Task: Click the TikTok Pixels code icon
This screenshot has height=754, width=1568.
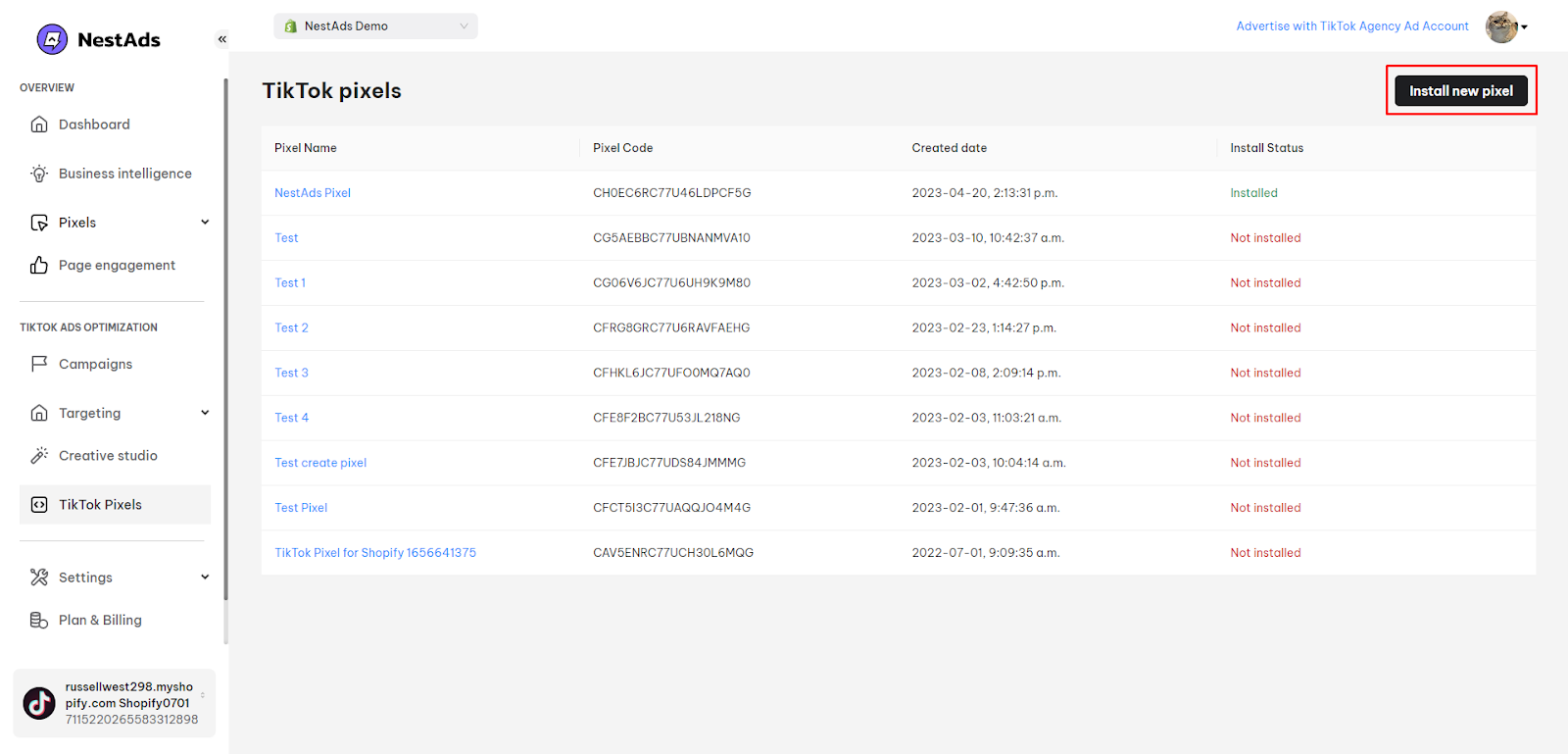Action: (x=39, y=505)
